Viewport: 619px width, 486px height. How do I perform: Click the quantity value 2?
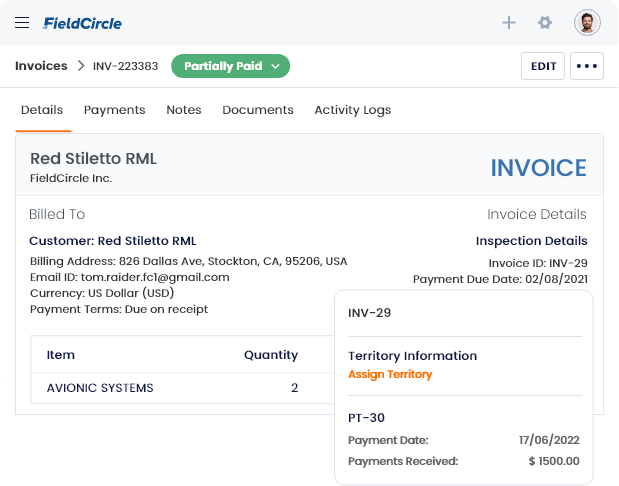tap(294, 388)
